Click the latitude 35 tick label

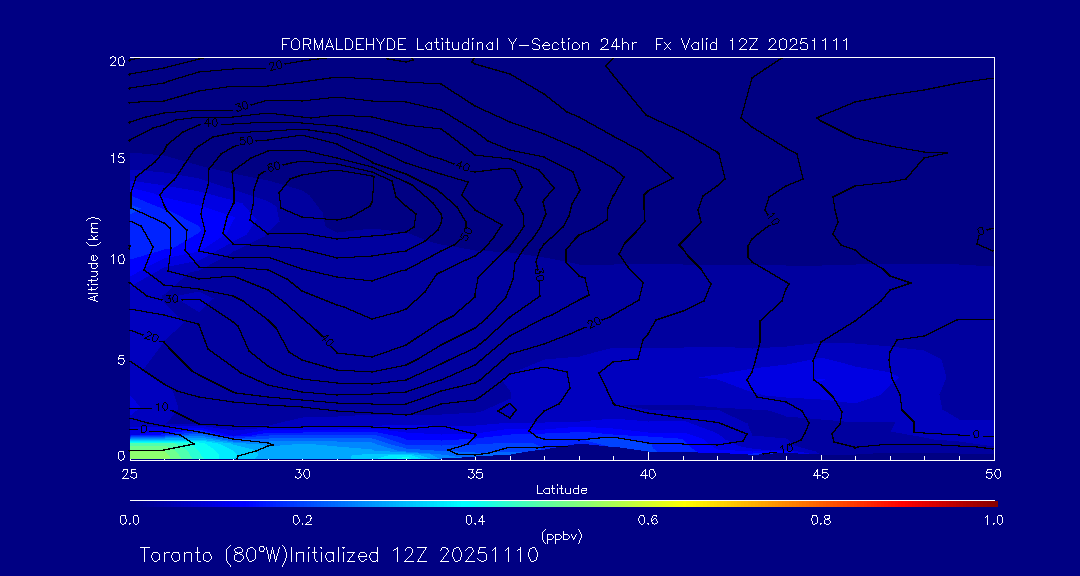[x=475, y=473]
